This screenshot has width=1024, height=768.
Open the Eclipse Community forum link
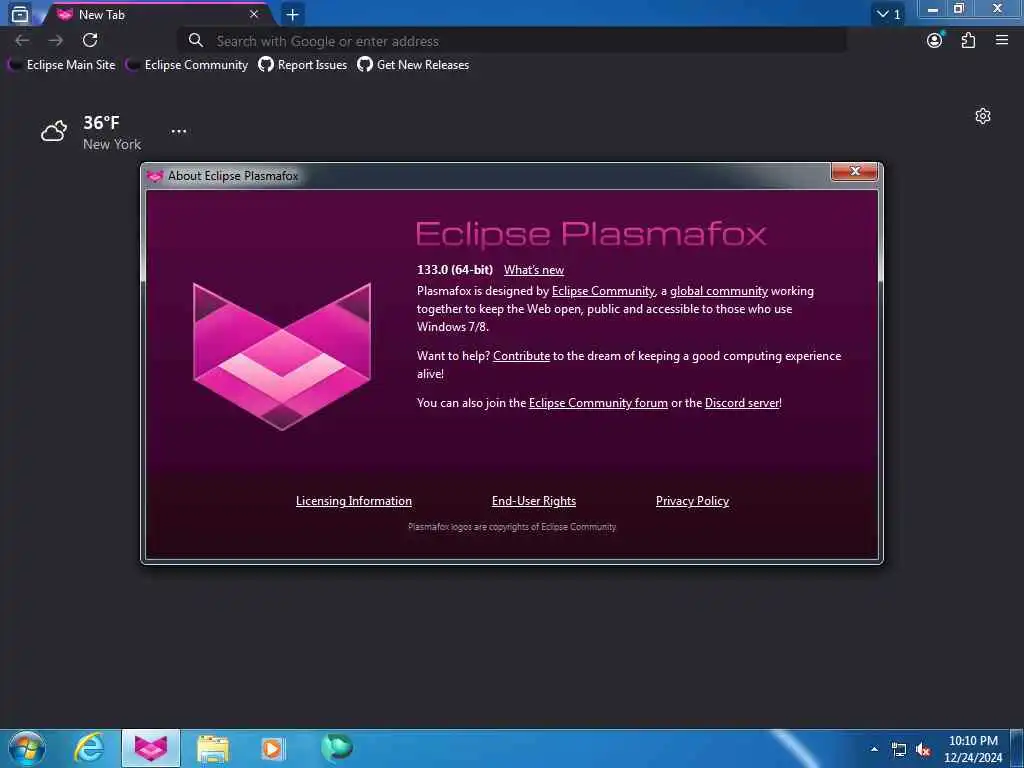coord(598,403)
